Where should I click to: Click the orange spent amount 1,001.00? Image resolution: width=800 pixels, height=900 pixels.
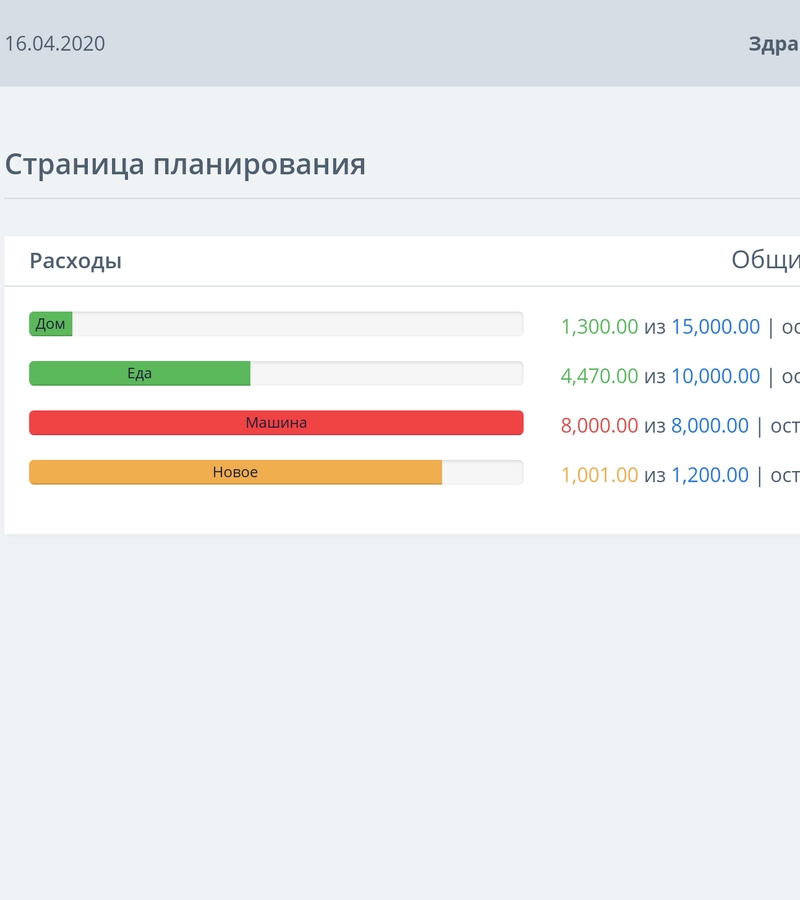(x=599, y=475)
